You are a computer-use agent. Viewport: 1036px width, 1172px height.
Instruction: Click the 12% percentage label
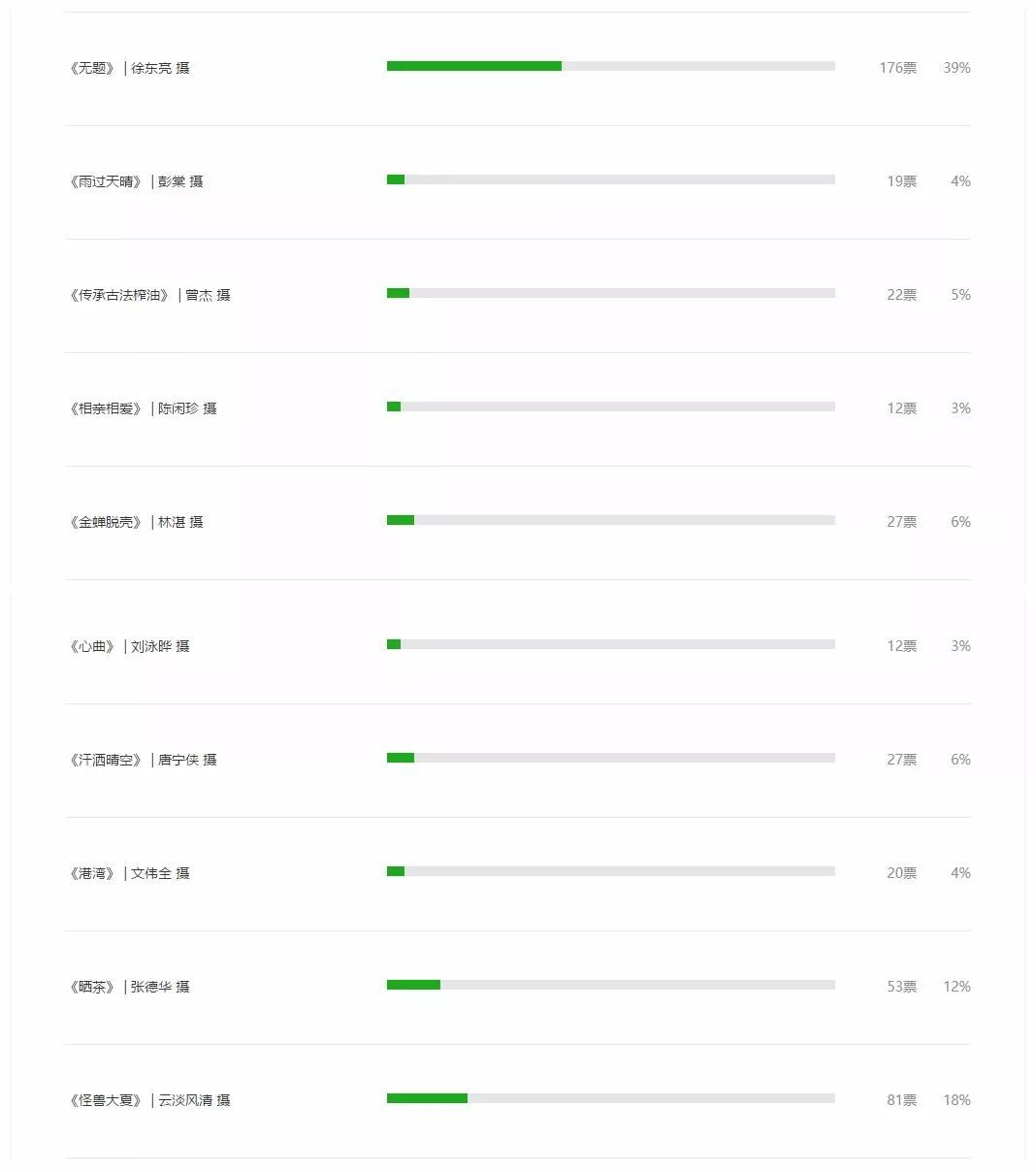point(956,987)
